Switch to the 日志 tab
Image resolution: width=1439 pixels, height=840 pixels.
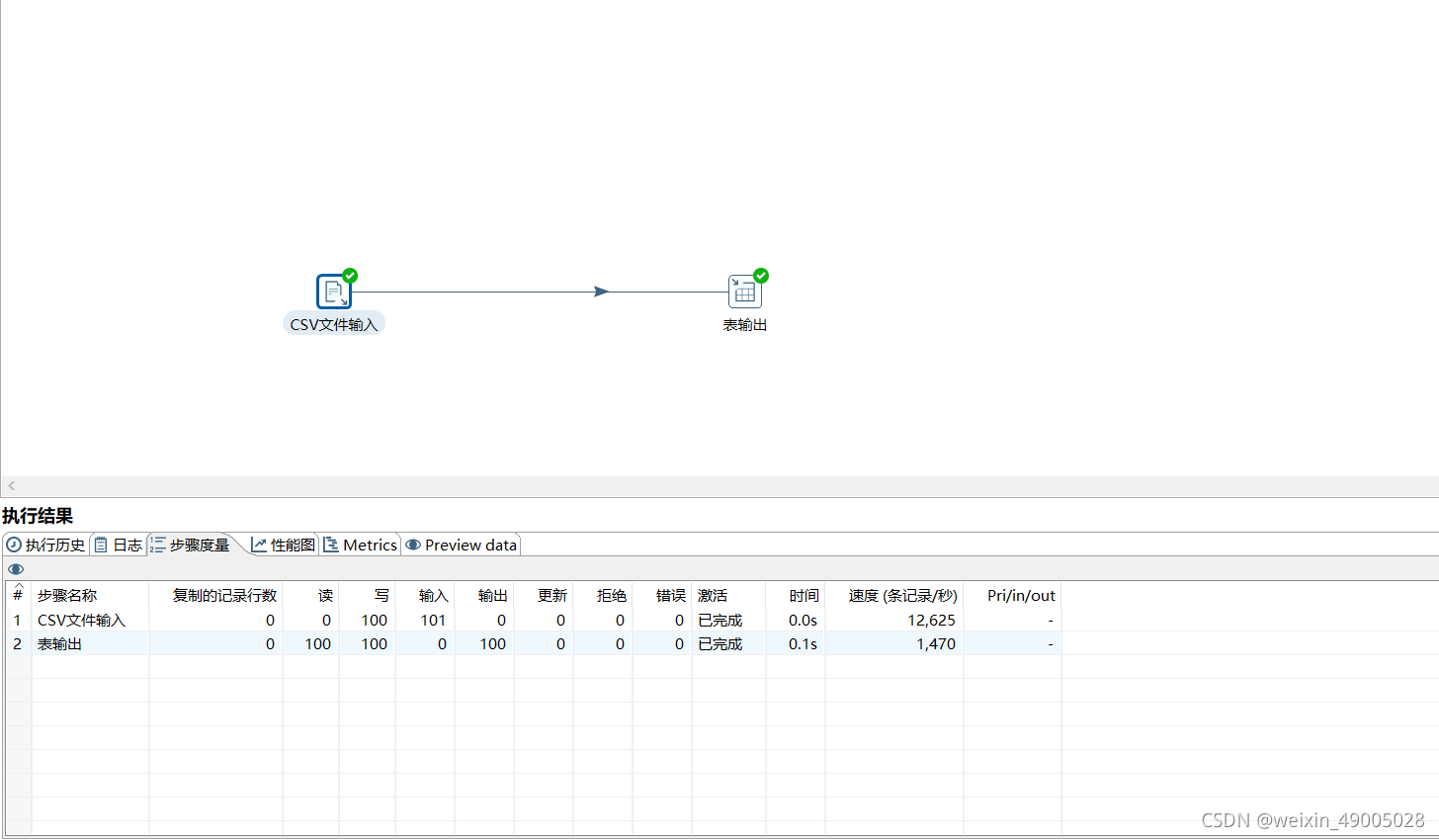tap(119, 545)
